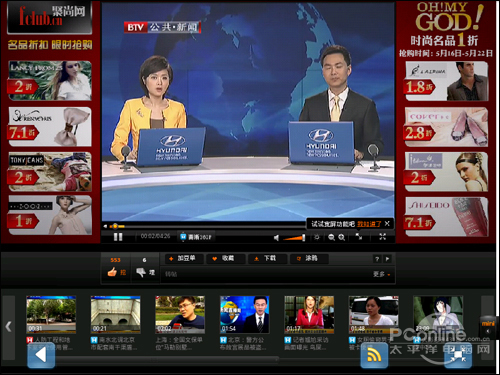Click the orange RSS feed icon
The image size is (500, 375).
coord(374,356)
